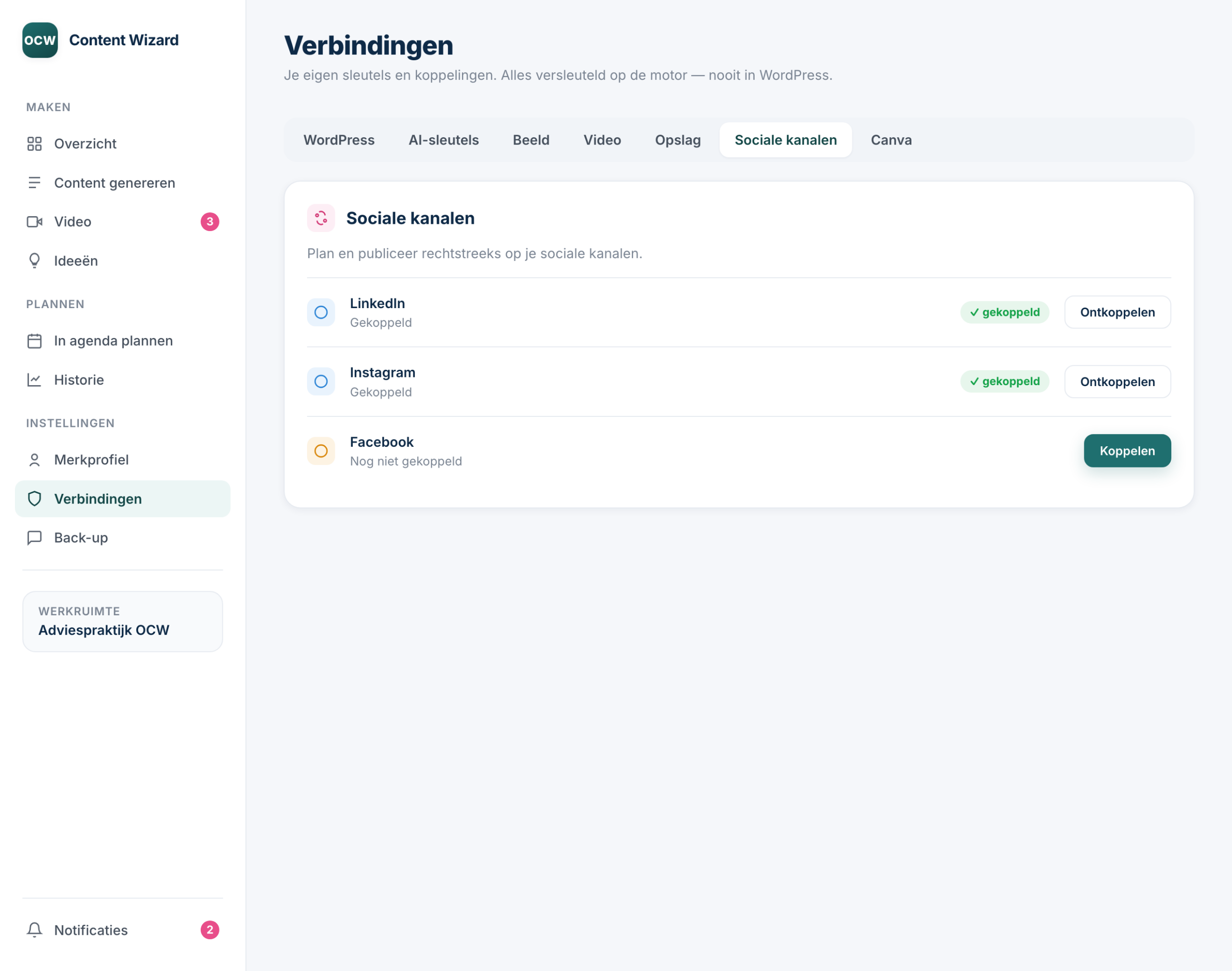Open Ideeën lightbulb icon

pyautogui.click(x=35, y=260)
